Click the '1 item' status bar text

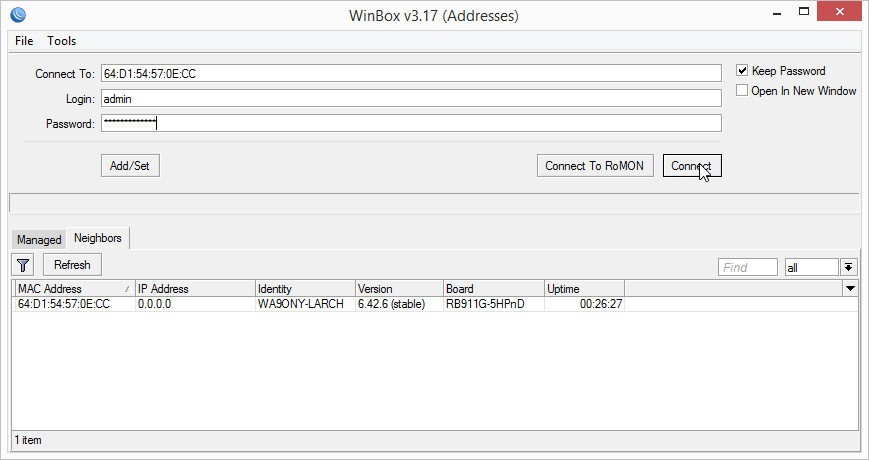pyautogui.click(x=28, y=440)
